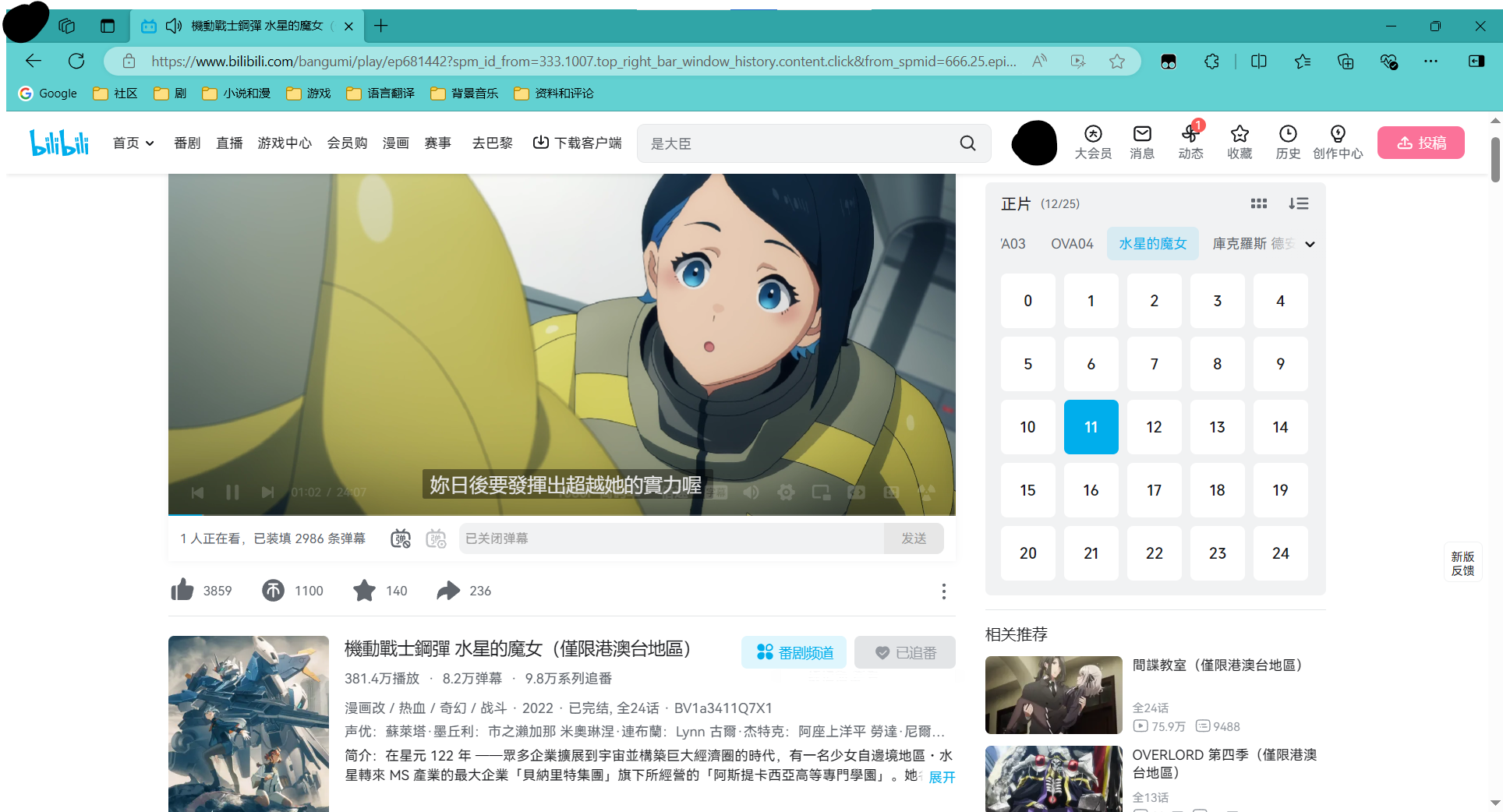1503x812 pixels.
Task: Select episode 12 button
Action: (1154, 427)
